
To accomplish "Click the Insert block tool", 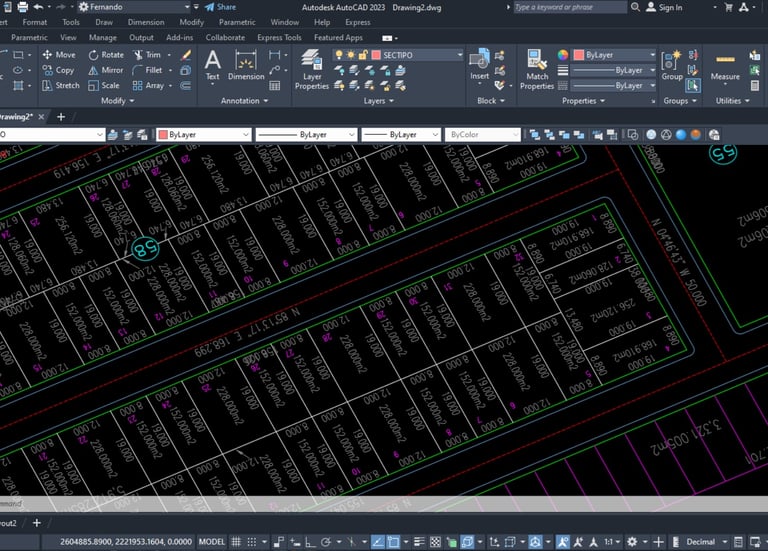I will (480, 64).
